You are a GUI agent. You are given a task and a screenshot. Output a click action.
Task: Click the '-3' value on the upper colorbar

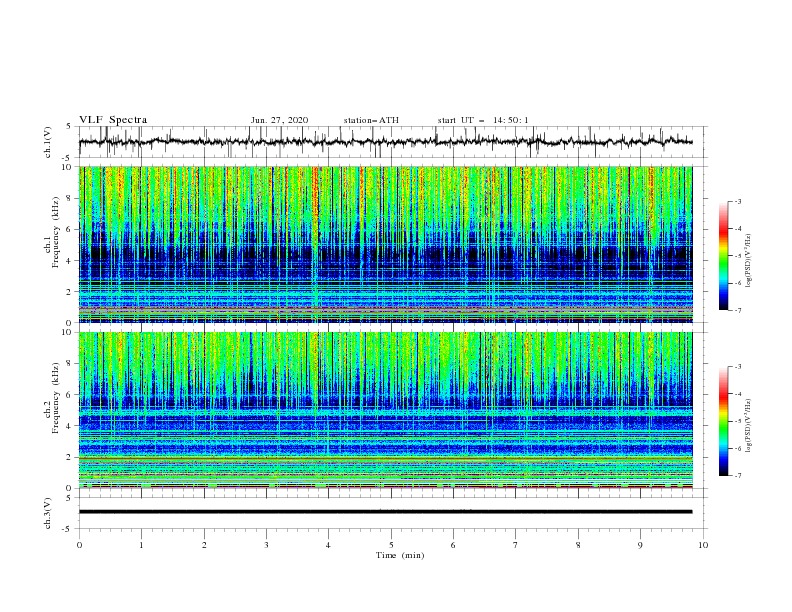737,201
